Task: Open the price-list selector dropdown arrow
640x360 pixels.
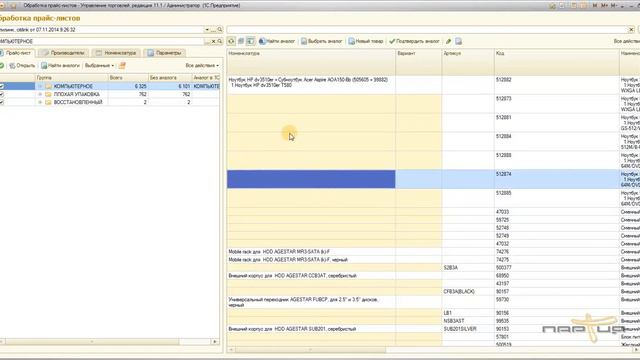Action: (x=207, y=30)
